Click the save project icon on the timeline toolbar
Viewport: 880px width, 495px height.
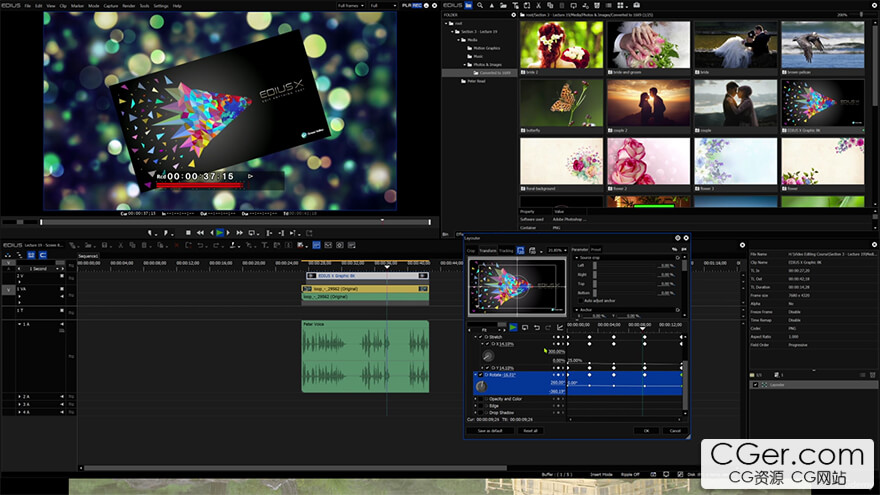(x=104, y=245)
